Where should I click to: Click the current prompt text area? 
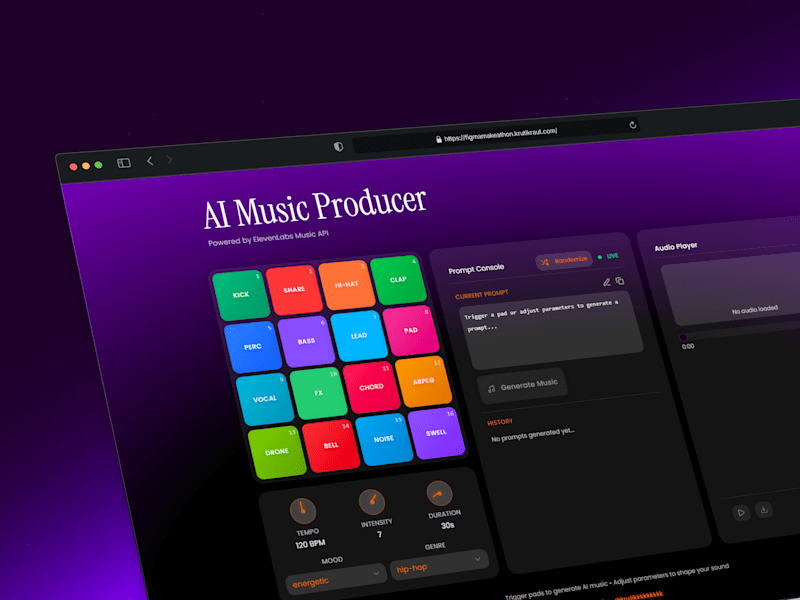pos(552,331)
